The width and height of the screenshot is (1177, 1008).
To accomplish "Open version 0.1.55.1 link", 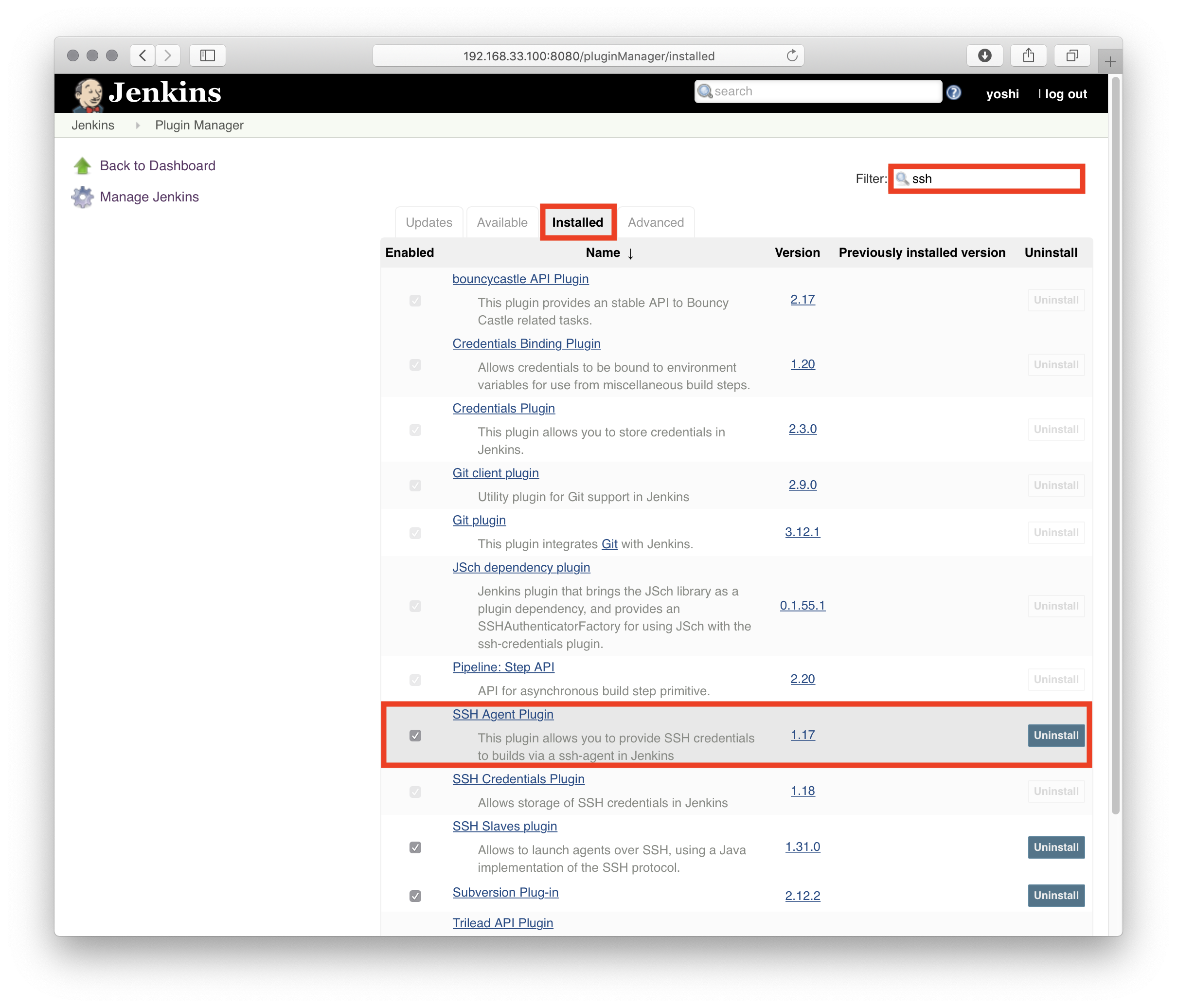I will (x=802, y=606).
